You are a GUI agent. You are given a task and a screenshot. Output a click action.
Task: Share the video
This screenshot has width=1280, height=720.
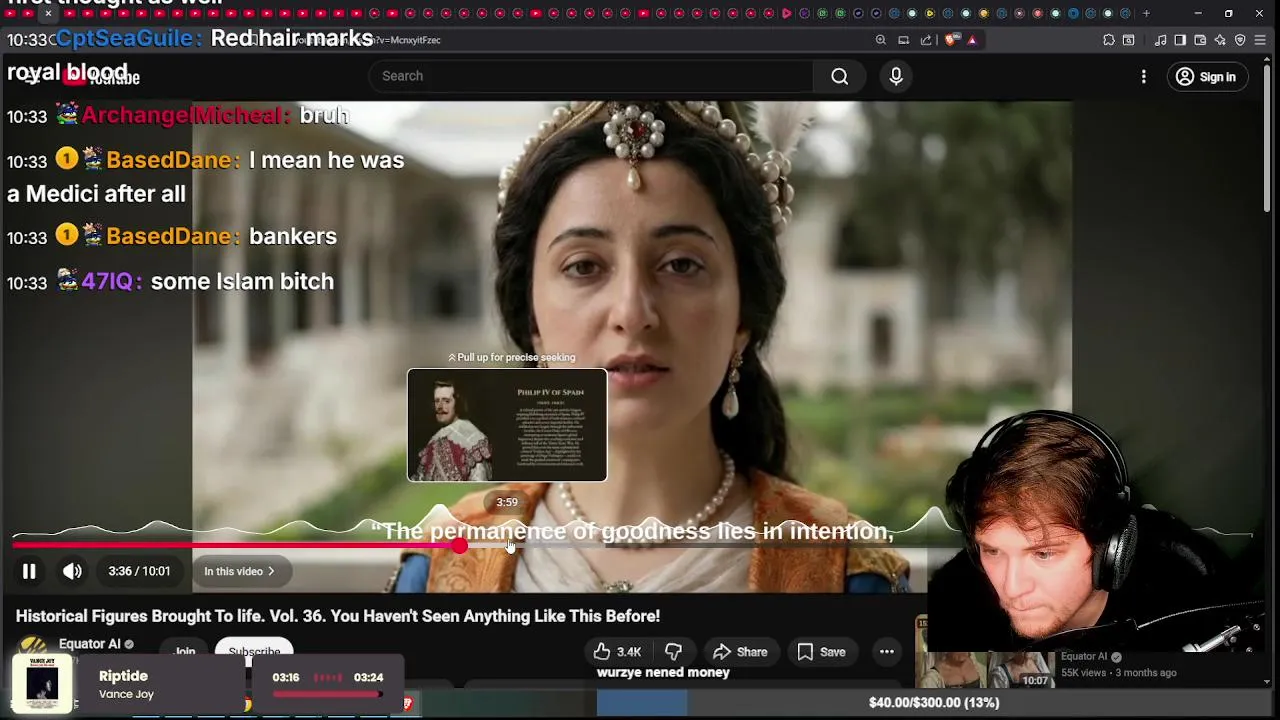740,652
